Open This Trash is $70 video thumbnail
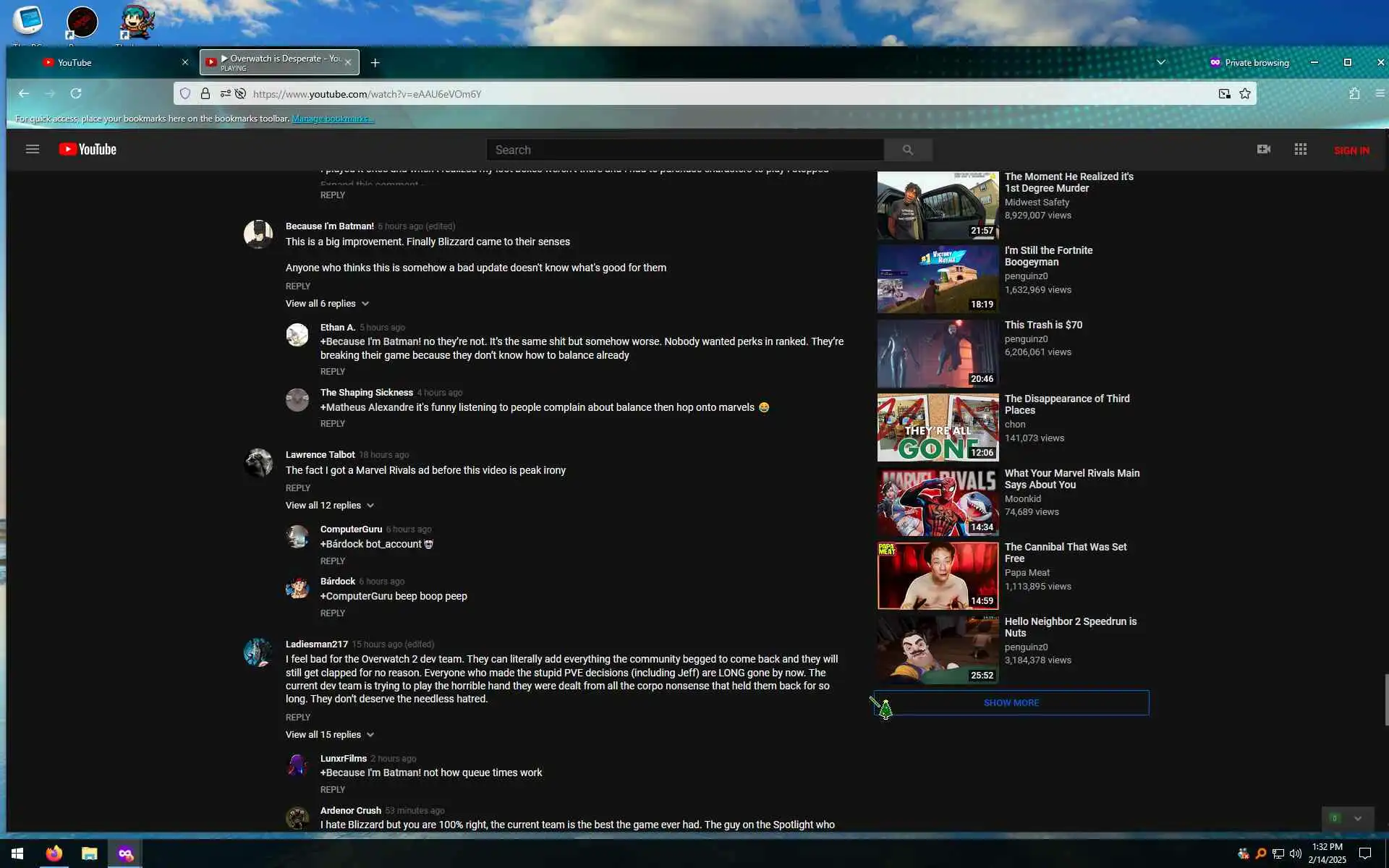 pos(938,354)
